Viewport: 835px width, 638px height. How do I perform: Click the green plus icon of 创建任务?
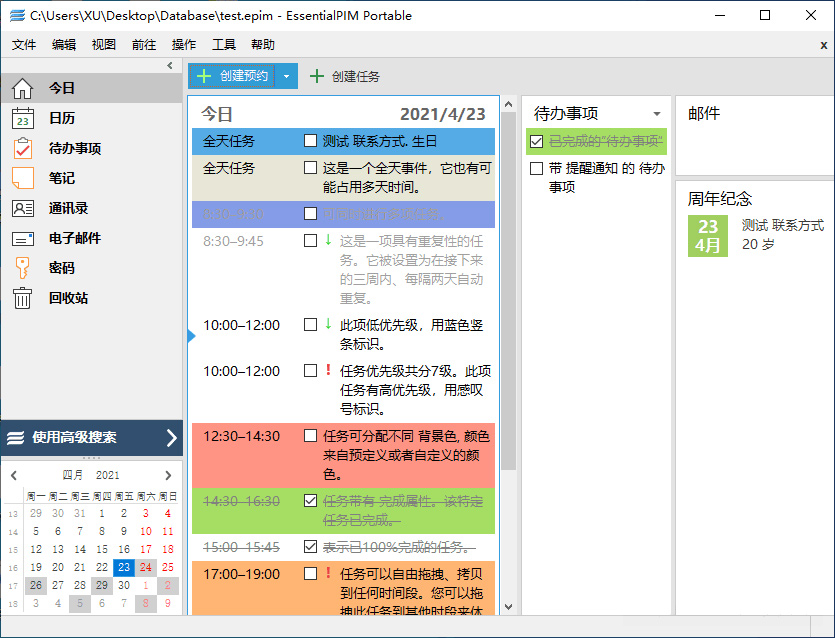pyautogui.click(x=317, y=76)
